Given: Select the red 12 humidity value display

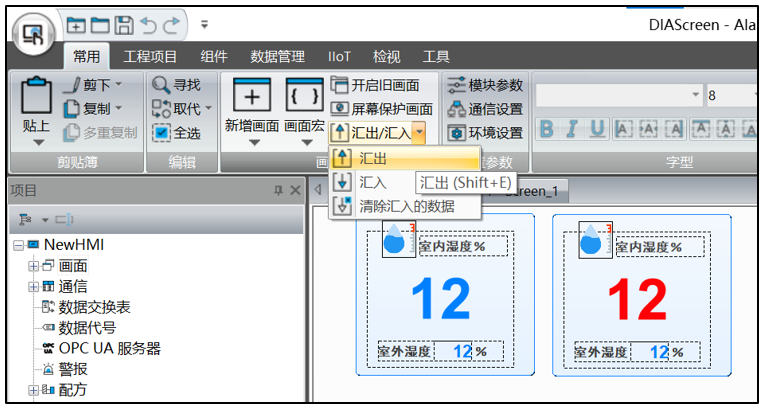Looking at the screenshot, I should click(637, 299).
